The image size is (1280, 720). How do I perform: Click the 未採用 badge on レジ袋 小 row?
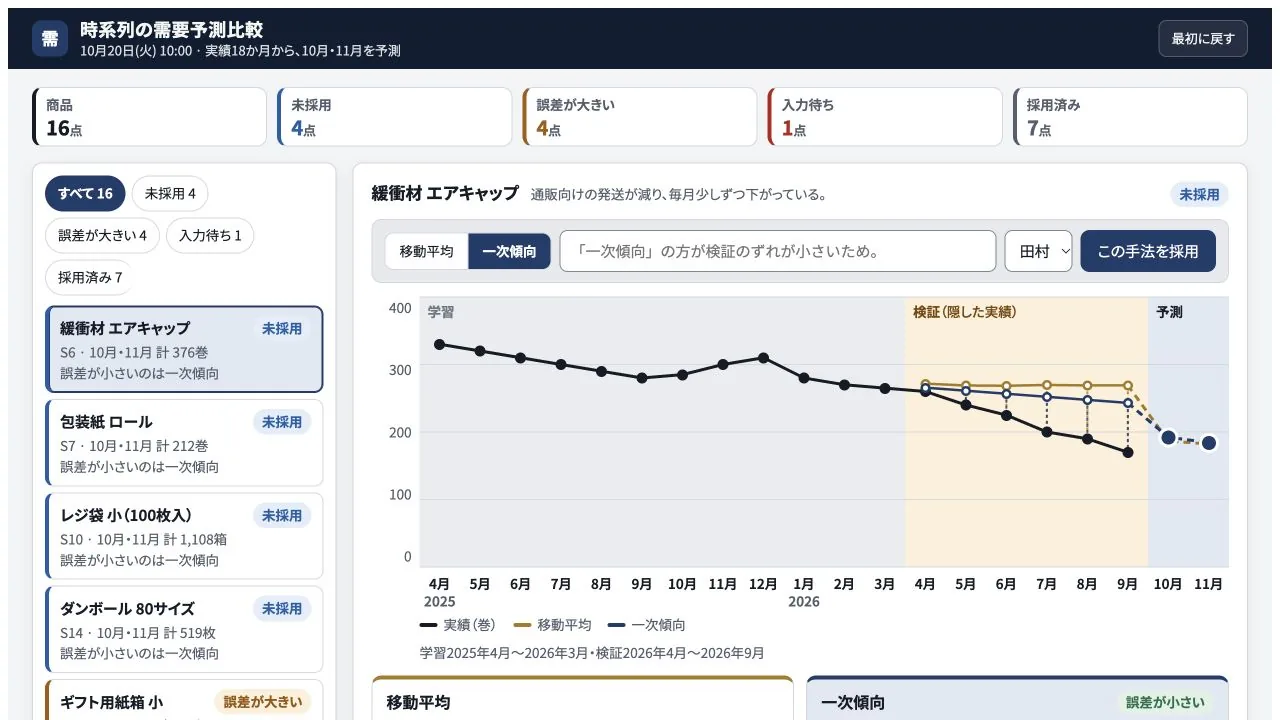(x=282, y=515)
